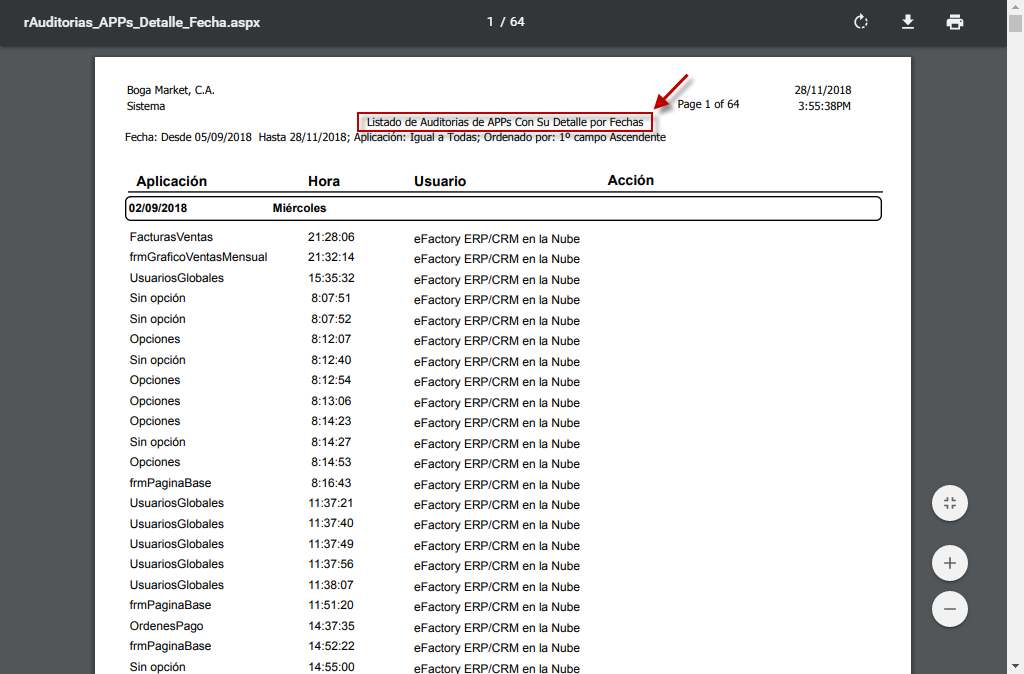Click the current page number field
The image size is (1024, 674).
(x=491, y=22)
